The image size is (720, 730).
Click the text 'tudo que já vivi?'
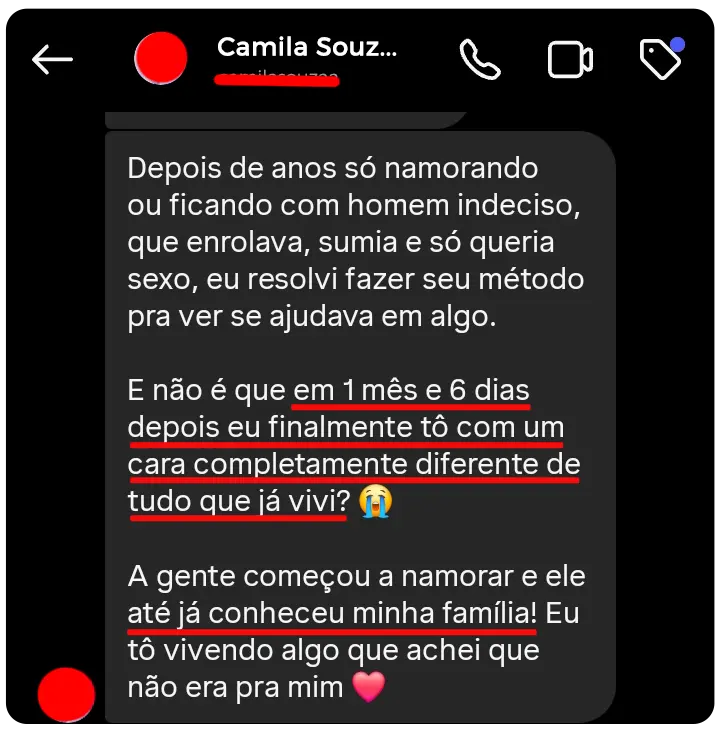239,502
